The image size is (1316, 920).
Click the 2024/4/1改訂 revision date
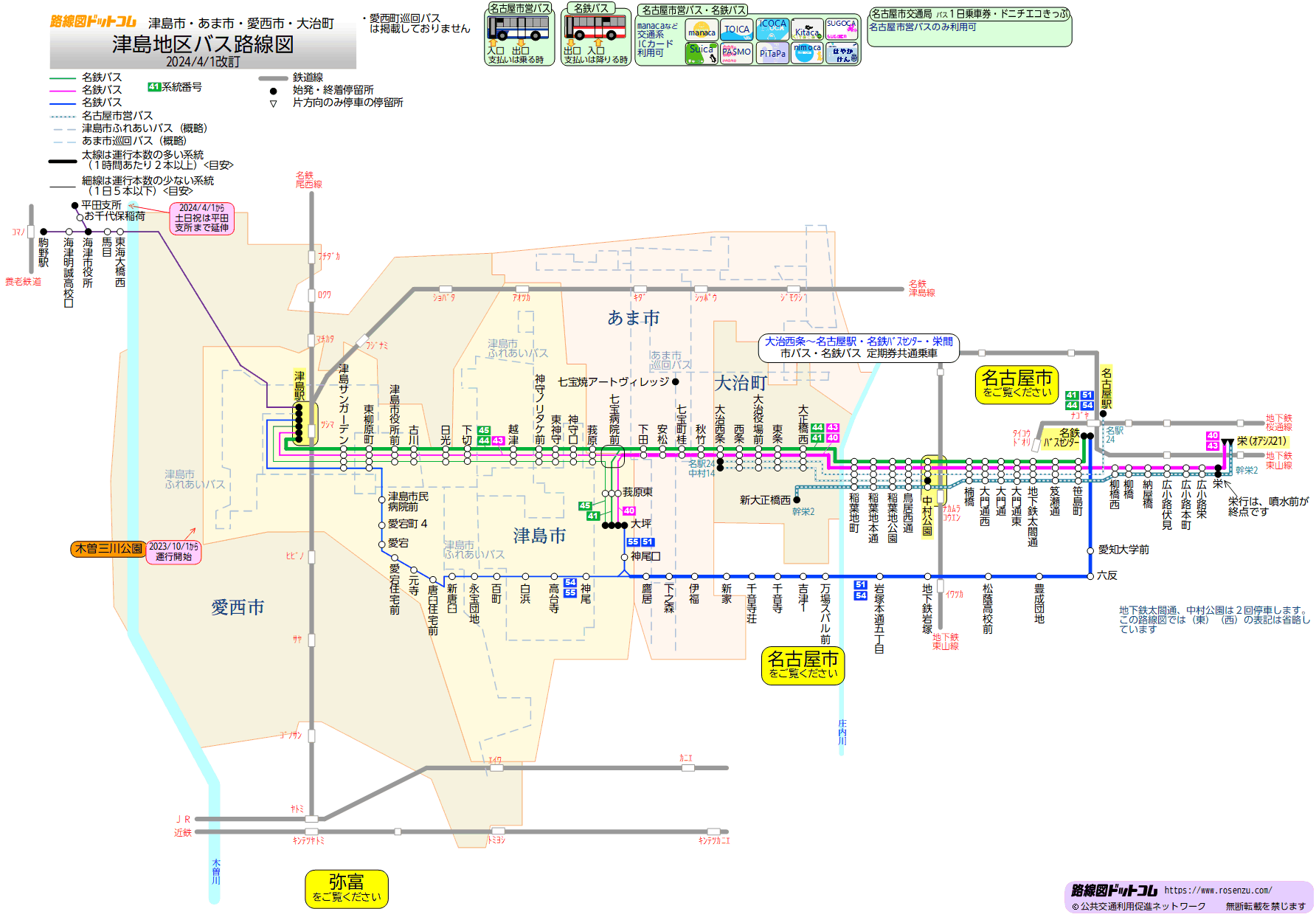pos(203,62)
